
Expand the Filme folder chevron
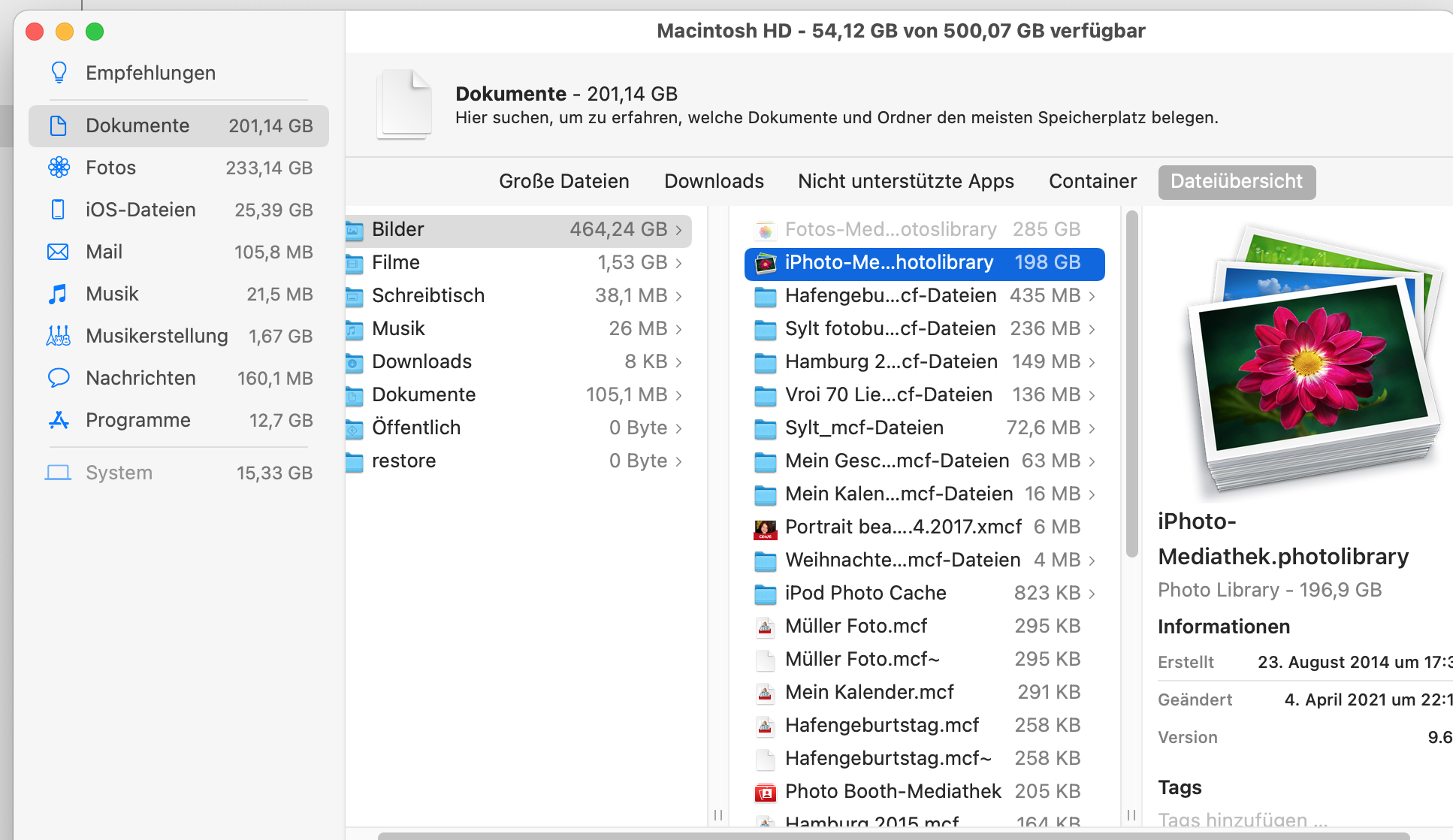(x=679, y=263)
